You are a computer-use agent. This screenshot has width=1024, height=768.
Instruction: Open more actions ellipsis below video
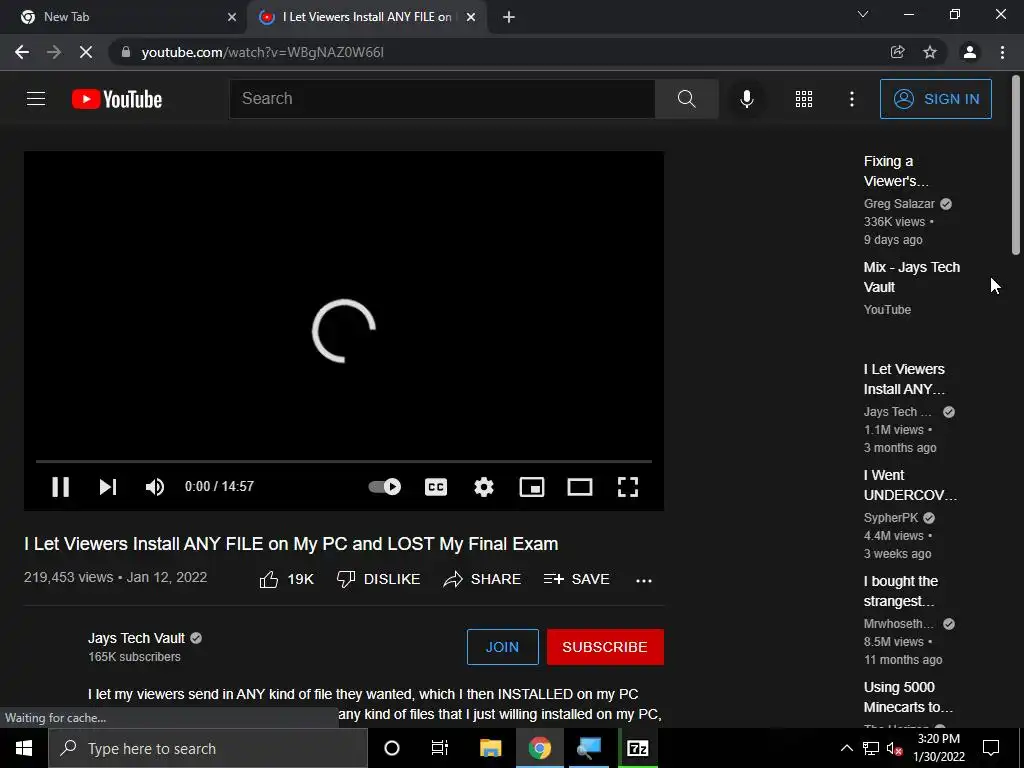click(644, 581)
